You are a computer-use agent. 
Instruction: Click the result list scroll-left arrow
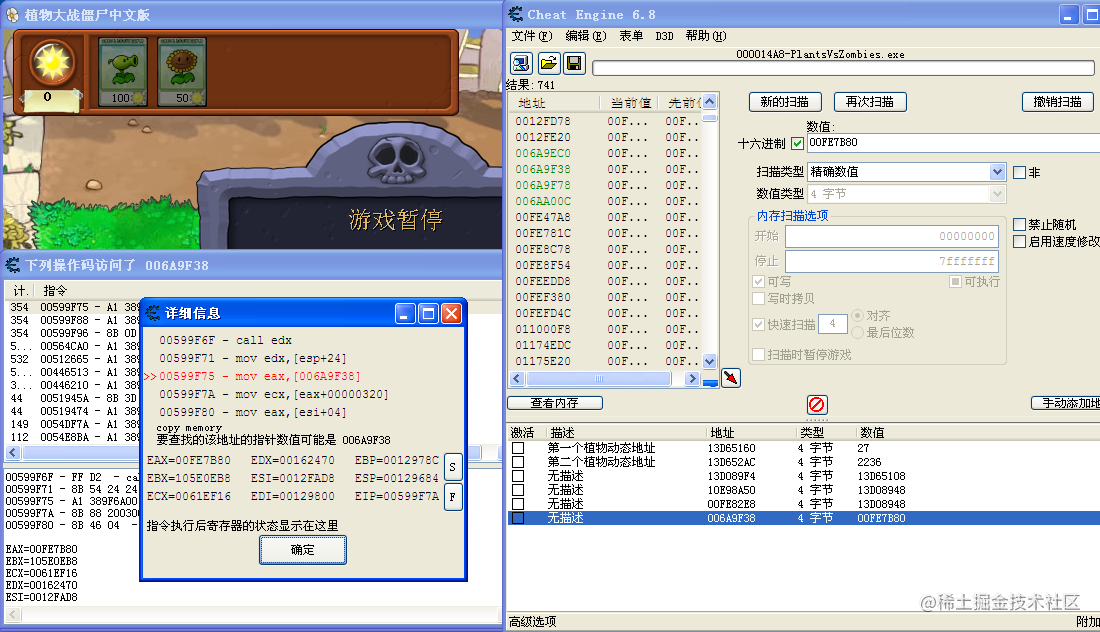517,379
